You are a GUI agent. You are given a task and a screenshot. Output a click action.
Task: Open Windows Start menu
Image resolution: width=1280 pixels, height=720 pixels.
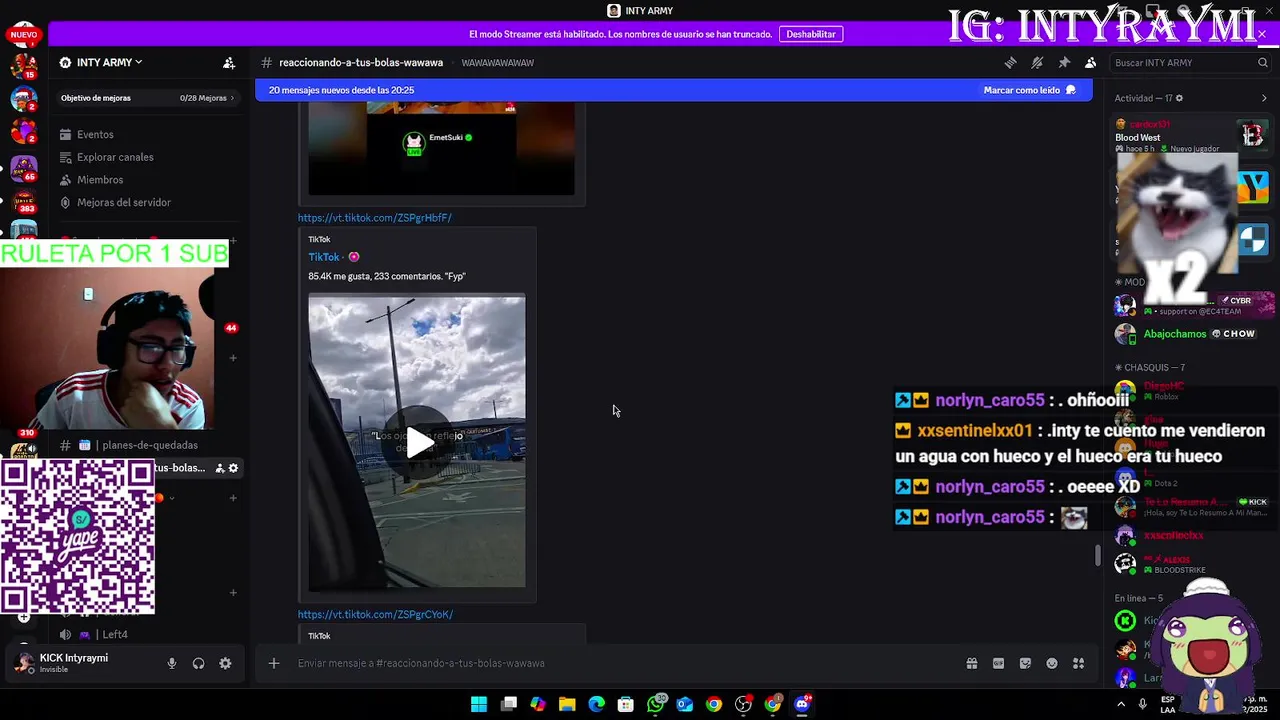click(x=479, y=704)
